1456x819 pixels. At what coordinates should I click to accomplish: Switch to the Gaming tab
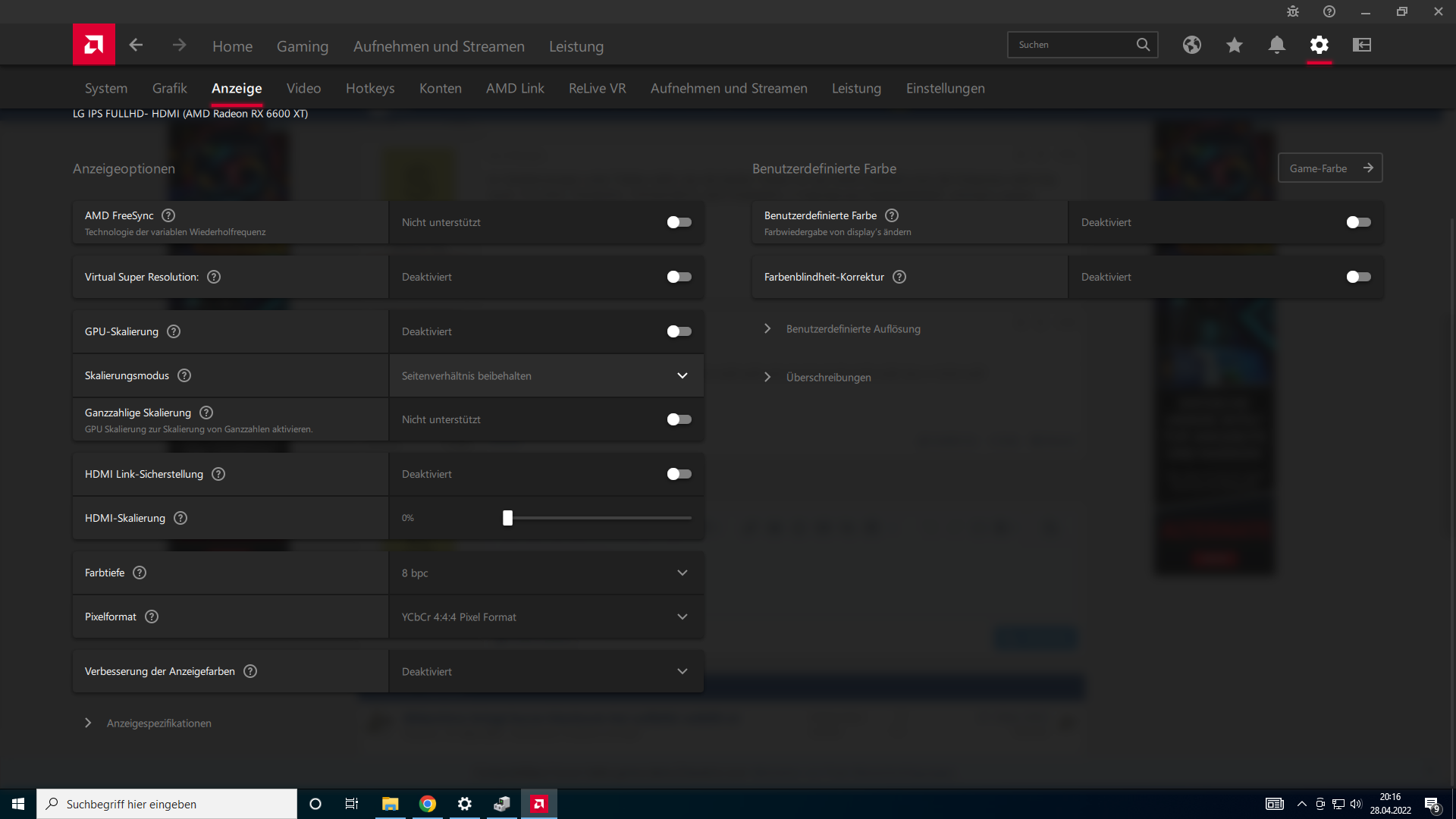click(303, 46)
